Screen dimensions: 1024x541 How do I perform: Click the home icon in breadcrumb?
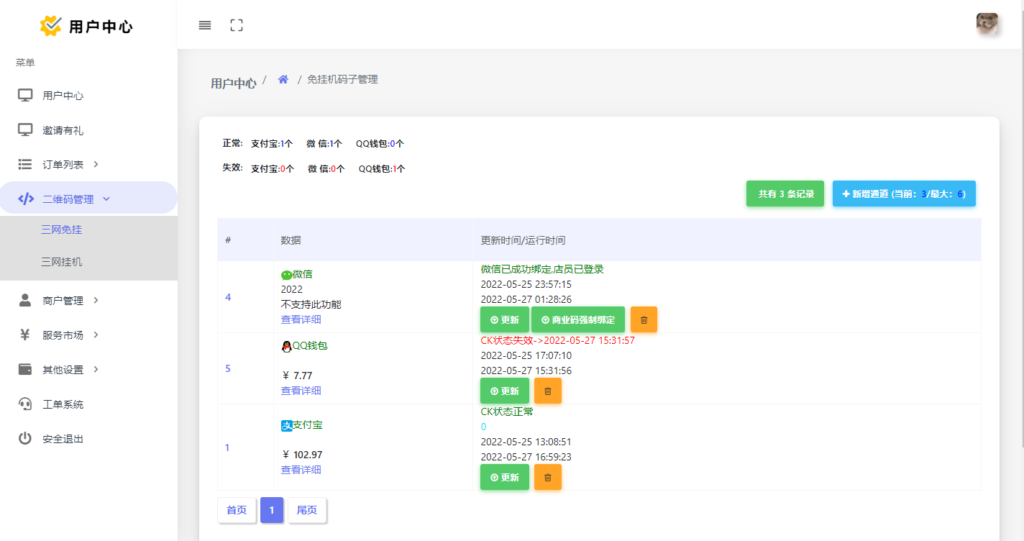coord(283,80)
